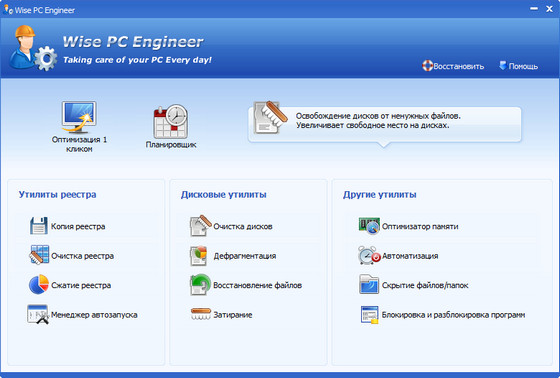Click the brush icon in description bubble

[x=270, y=117]
